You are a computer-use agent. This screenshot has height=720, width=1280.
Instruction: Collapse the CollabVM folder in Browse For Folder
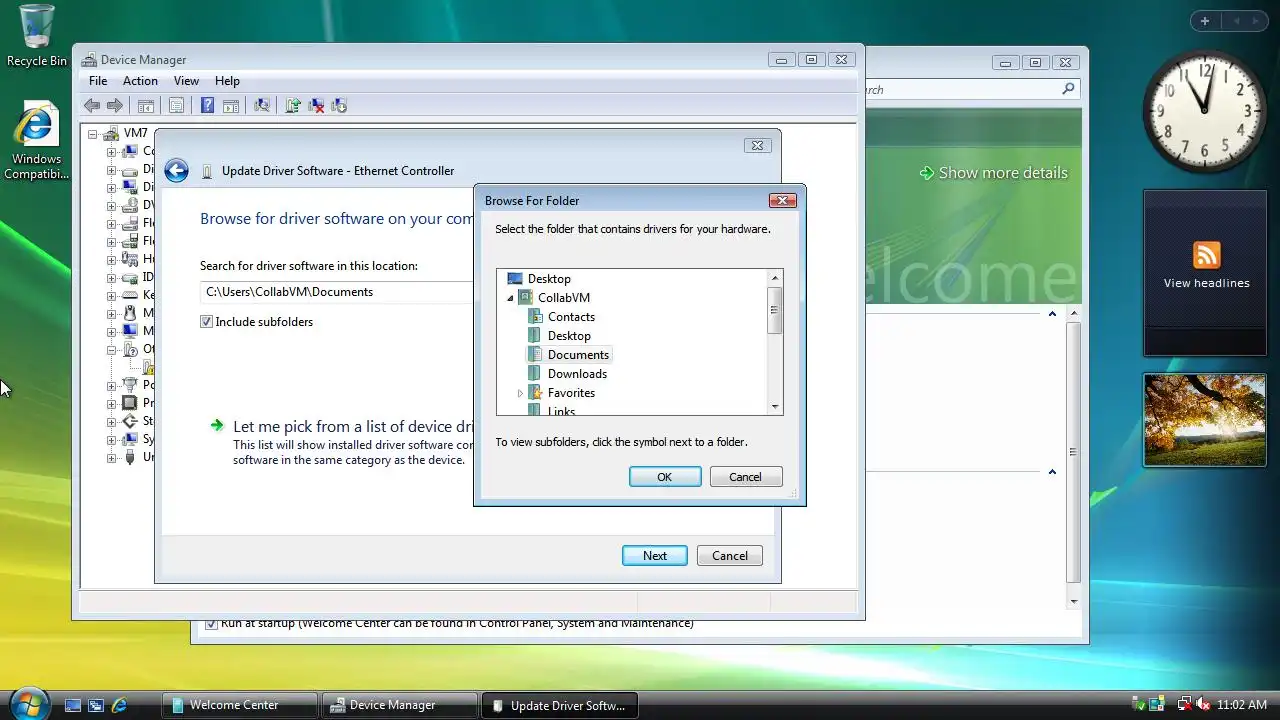(510, 298)
